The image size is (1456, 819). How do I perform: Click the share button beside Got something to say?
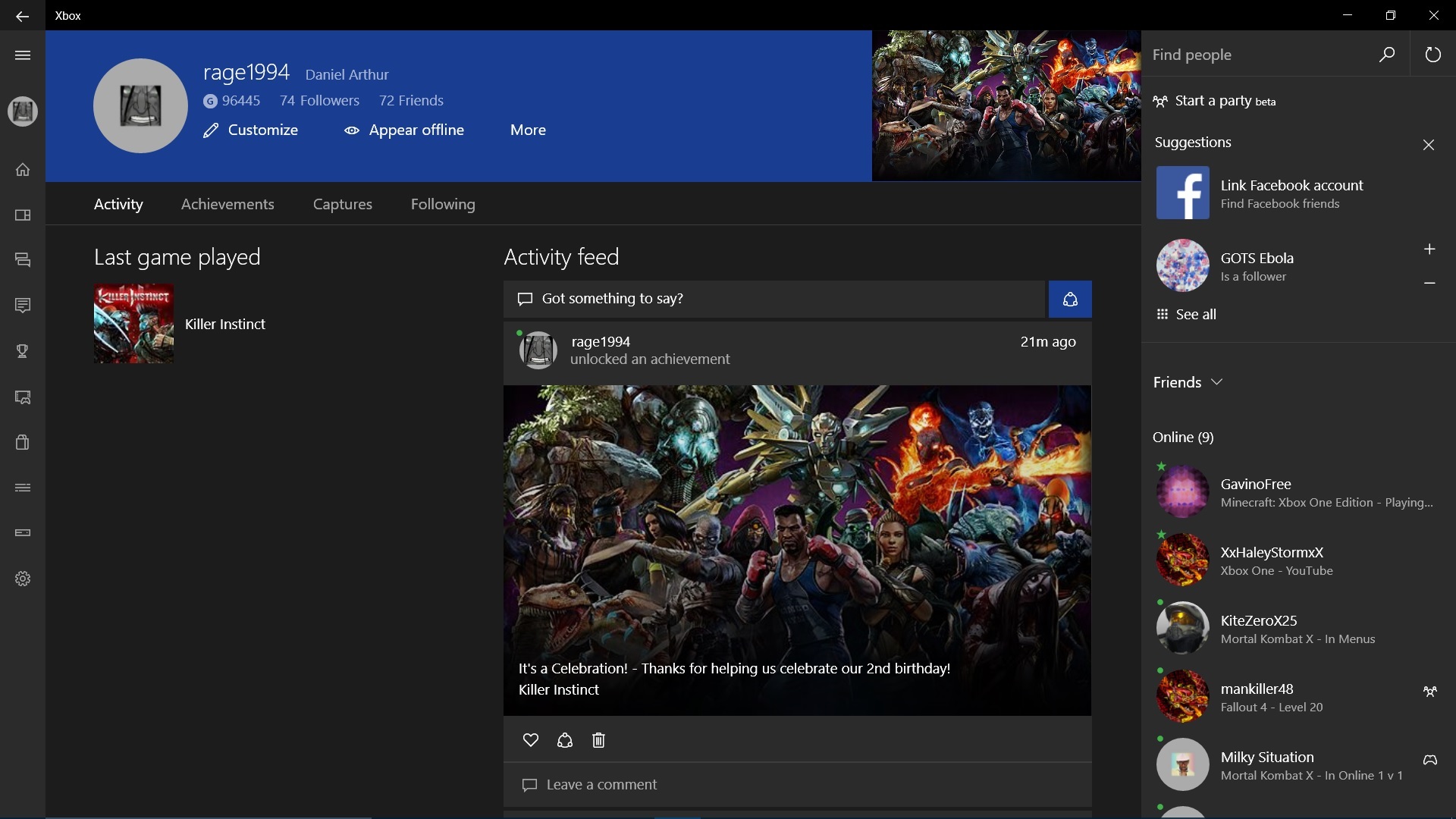pyautogui.click(x=1070, y=299)
